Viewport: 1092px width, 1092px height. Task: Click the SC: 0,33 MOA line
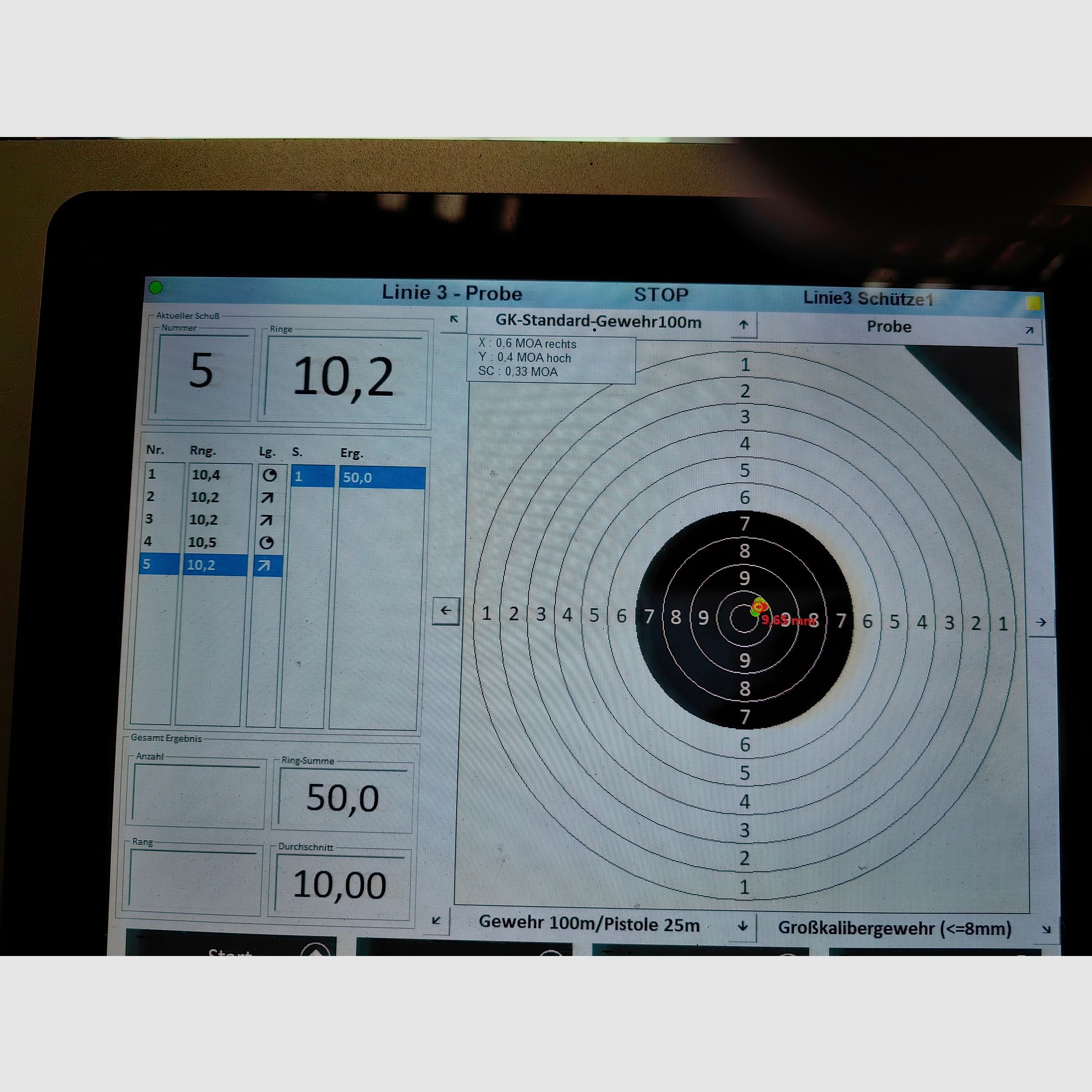click(x=518, y=371)
